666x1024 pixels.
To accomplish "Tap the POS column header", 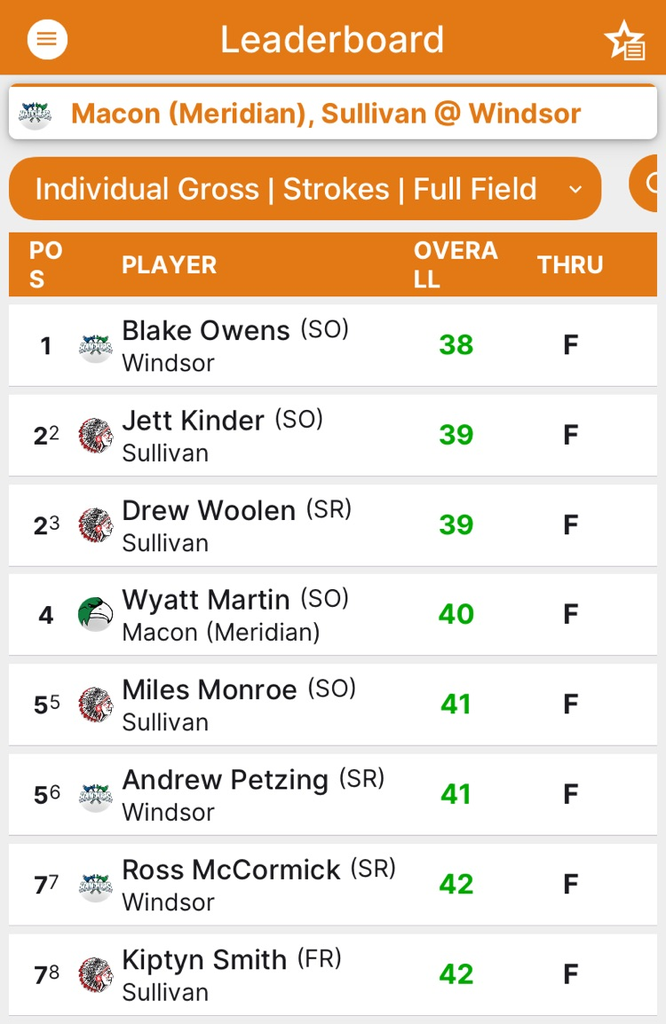I will (x=46, y=264).
